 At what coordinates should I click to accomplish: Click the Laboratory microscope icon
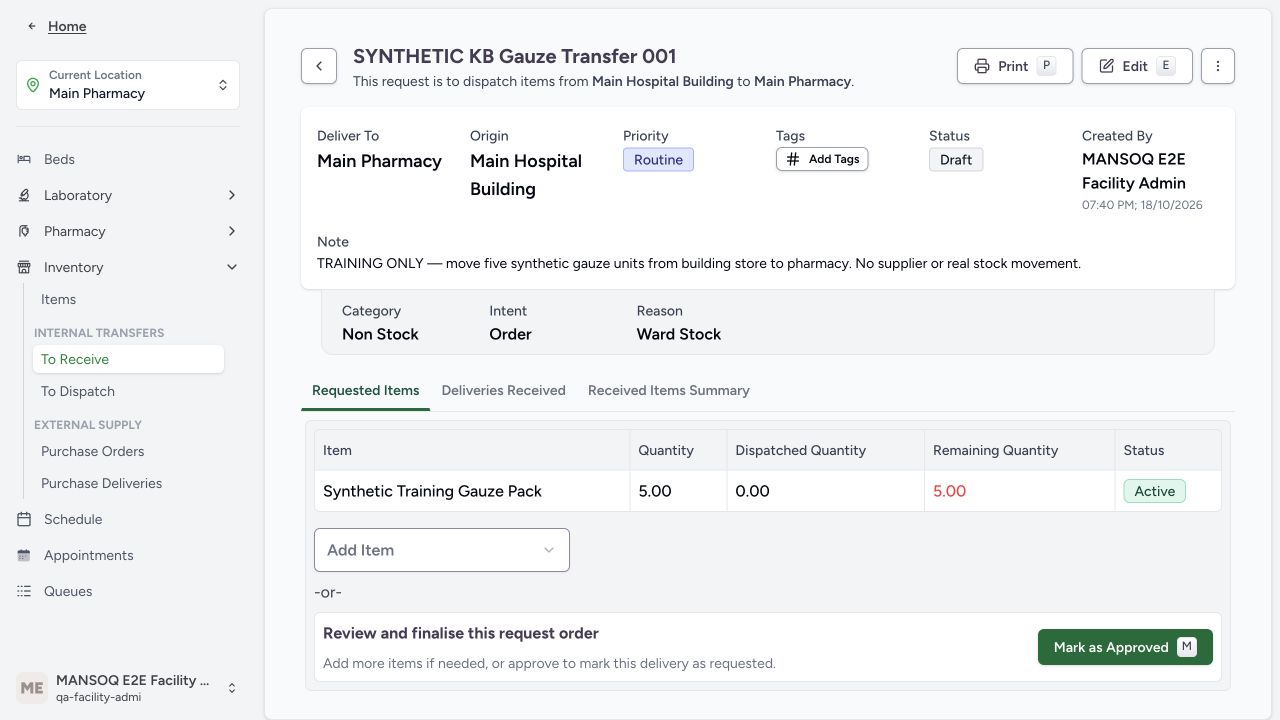coord(24,195)
